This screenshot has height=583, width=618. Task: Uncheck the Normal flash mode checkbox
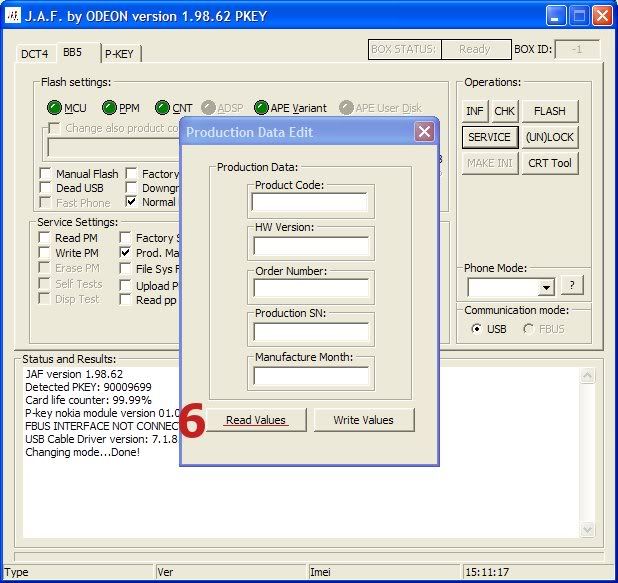[x=131, y=202]
